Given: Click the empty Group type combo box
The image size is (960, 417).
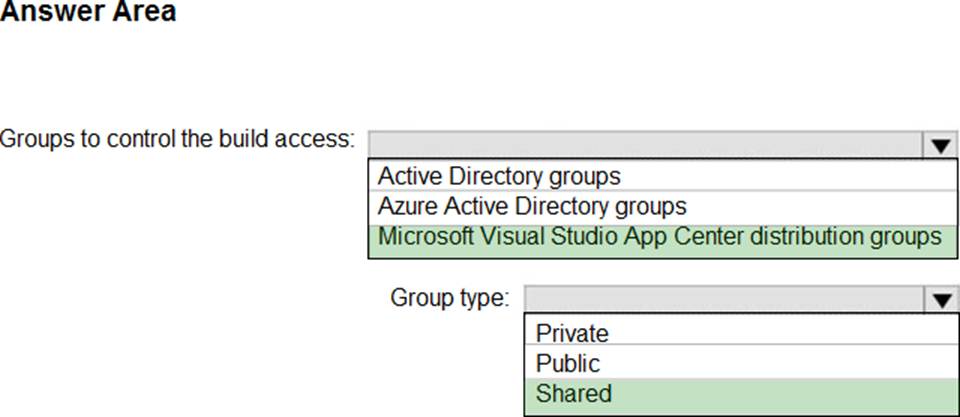Looking at the screenshot, I should pyautogui.click(x=723, y=299).
